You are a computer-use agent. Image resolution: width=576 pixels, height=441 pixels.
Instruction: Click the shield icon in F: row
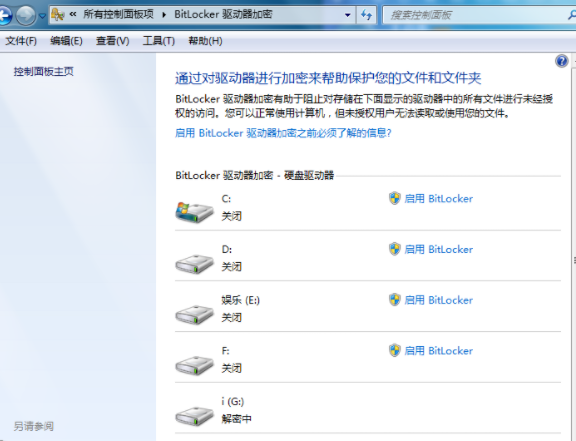click(395, 351)
